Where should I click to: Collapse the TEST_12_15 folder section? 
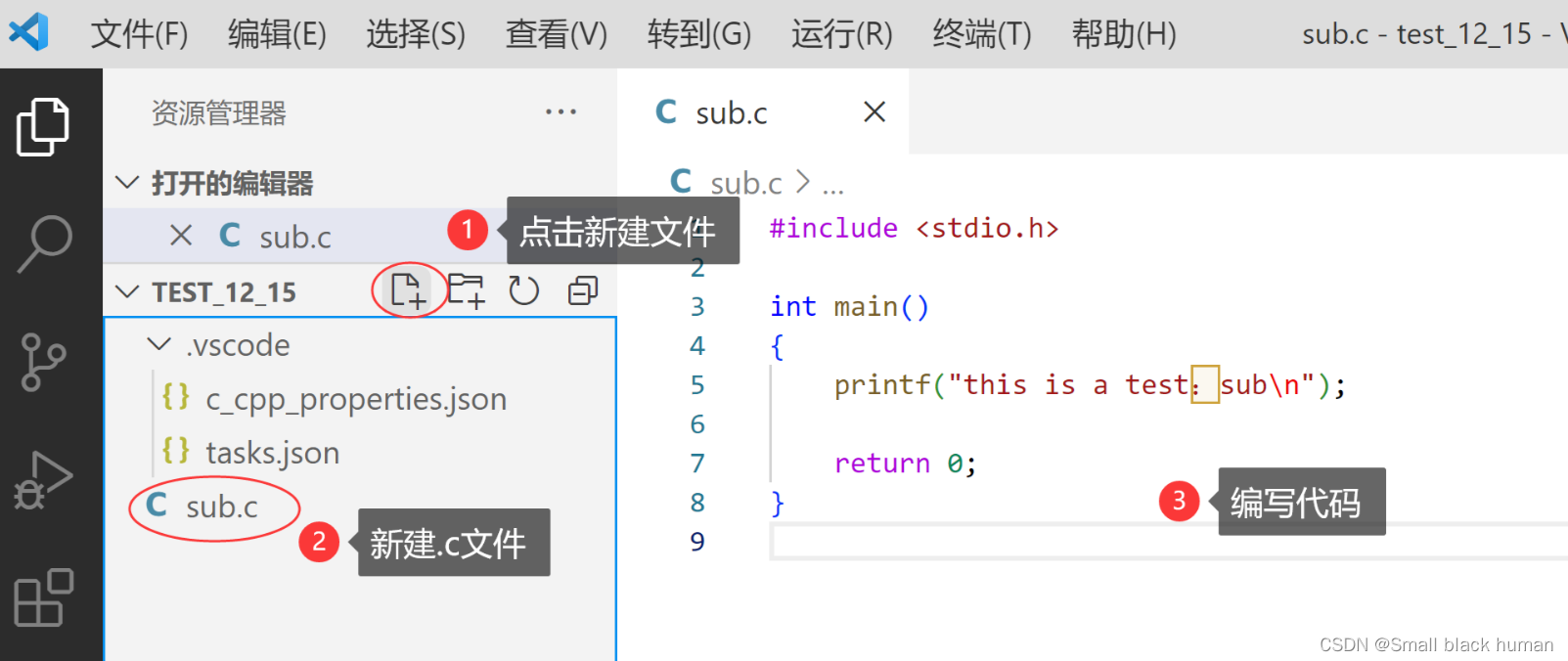(127, 292)
